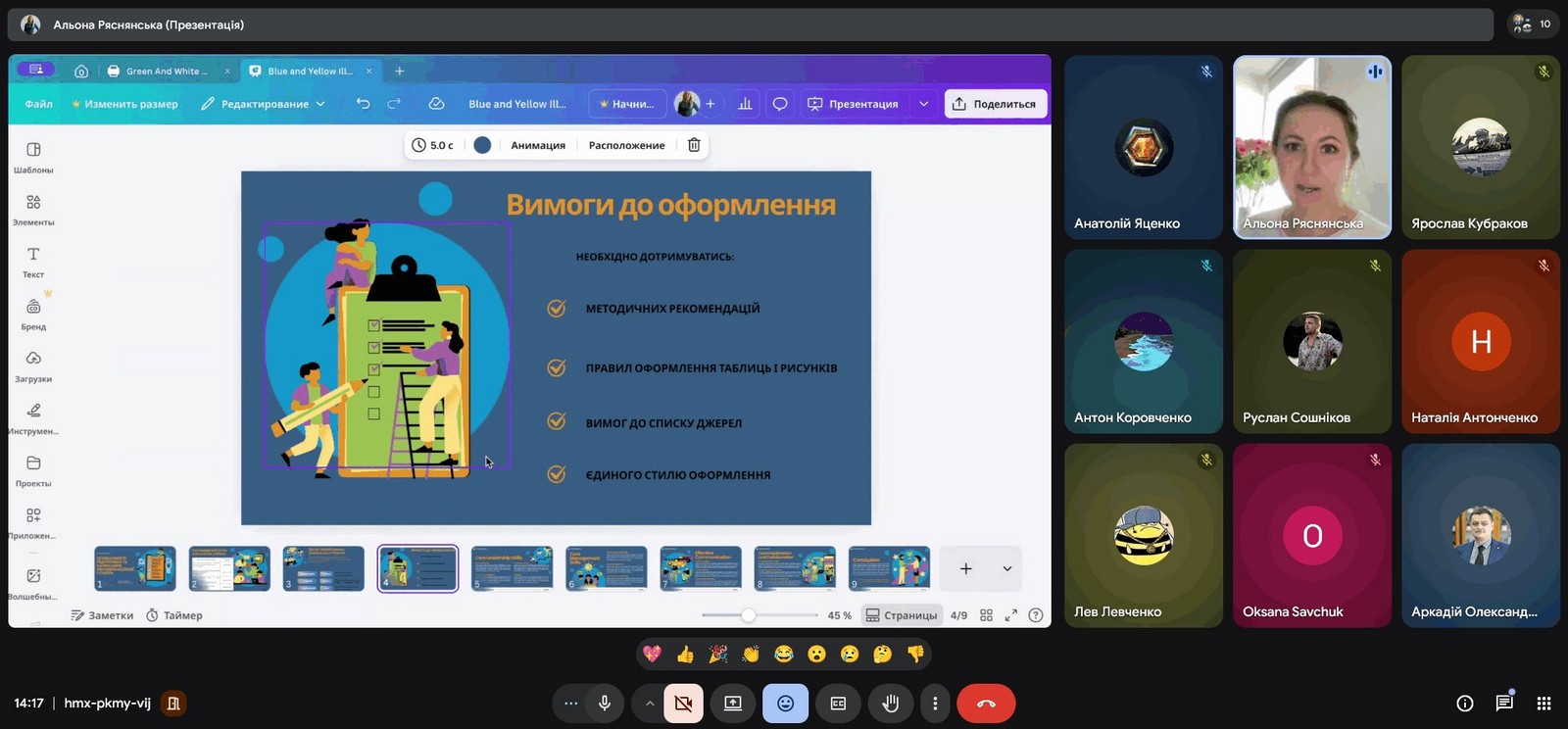Turn on the camera
Screen dimensions: 1568x729
[x=683, y=704]
